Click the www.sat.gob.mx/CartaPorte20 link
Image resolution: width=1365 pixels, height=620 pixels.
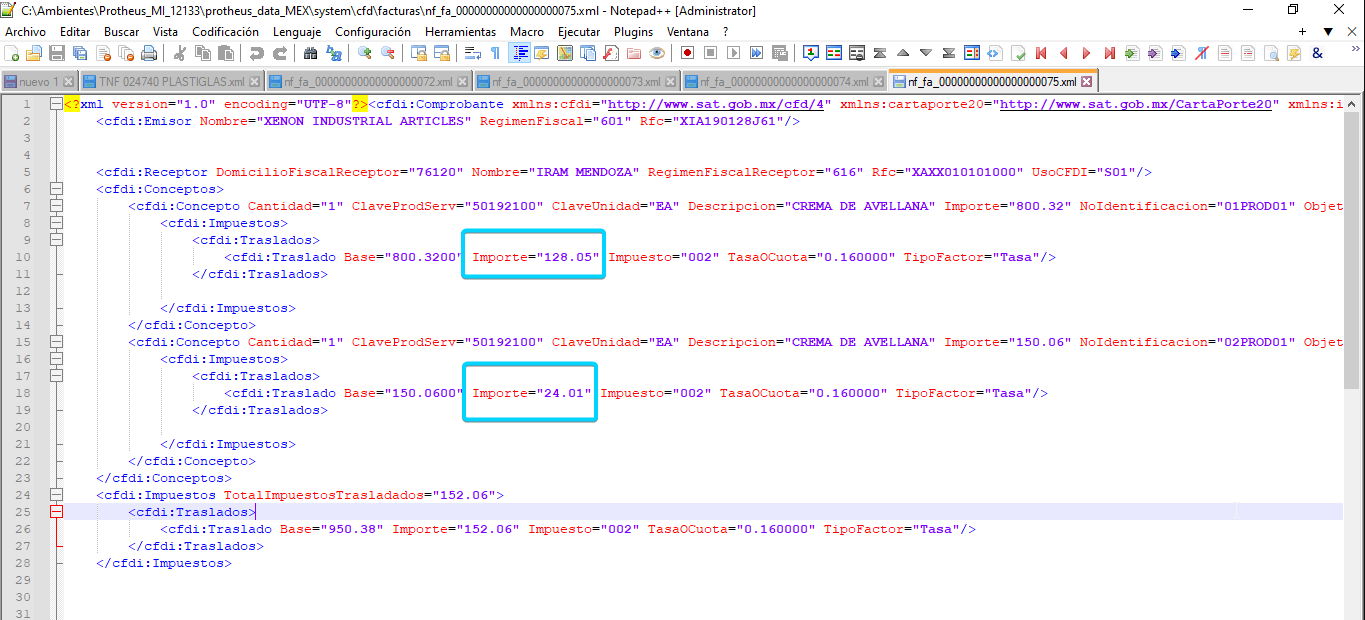[1136, 104]
